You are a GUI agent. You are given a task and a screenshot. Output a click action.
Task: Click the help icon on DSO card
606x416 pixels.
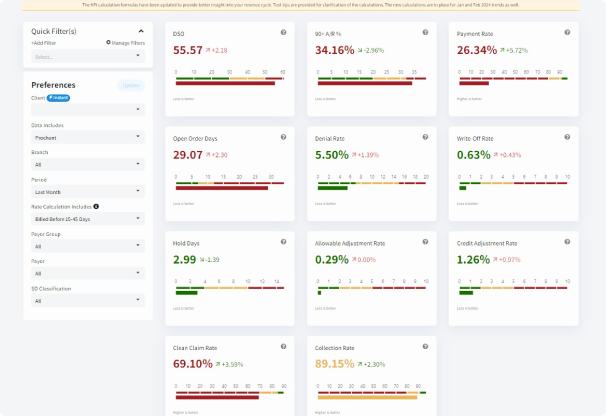point(284,34)
